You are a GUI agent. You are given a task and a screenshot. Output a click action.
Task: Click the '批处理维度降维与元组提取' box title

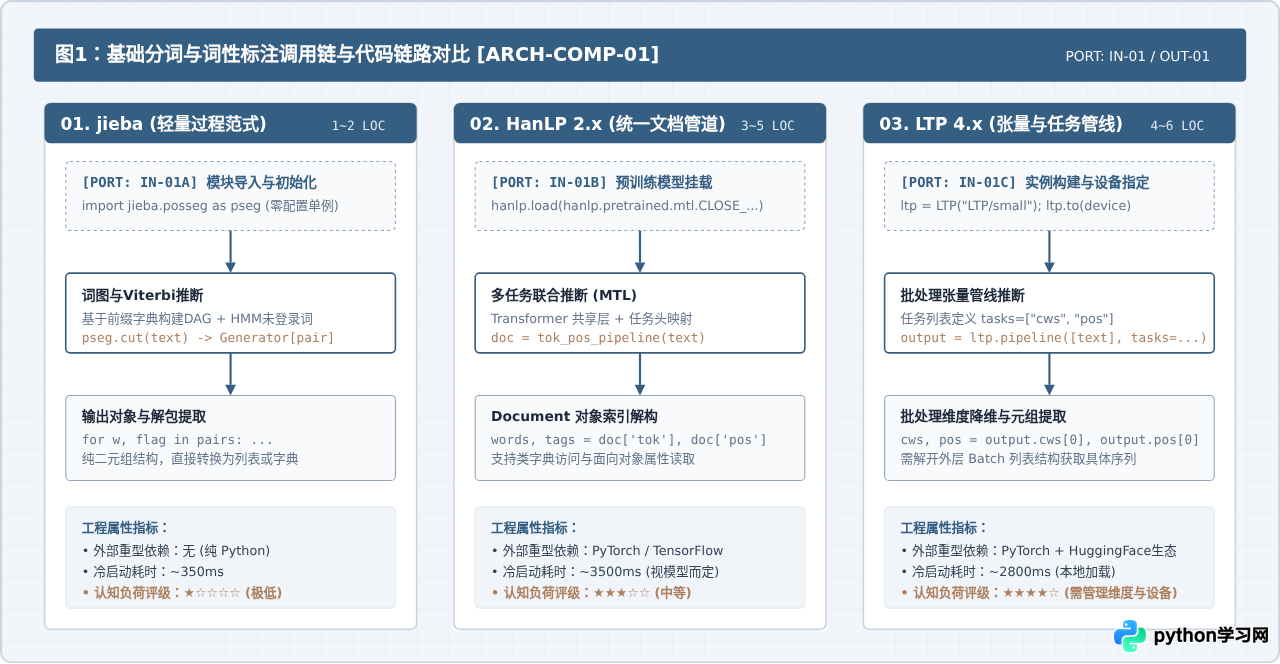[x=984, y=417]
